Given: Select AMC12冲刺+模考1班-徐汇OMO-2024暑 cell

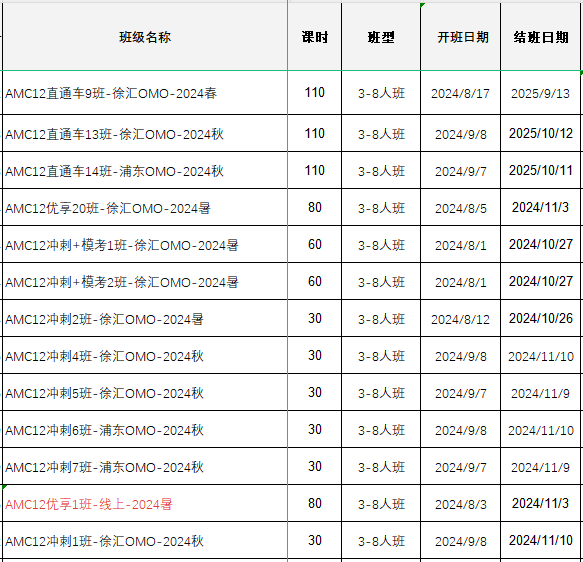Looking at the screenshot, I should pos(145,244).
